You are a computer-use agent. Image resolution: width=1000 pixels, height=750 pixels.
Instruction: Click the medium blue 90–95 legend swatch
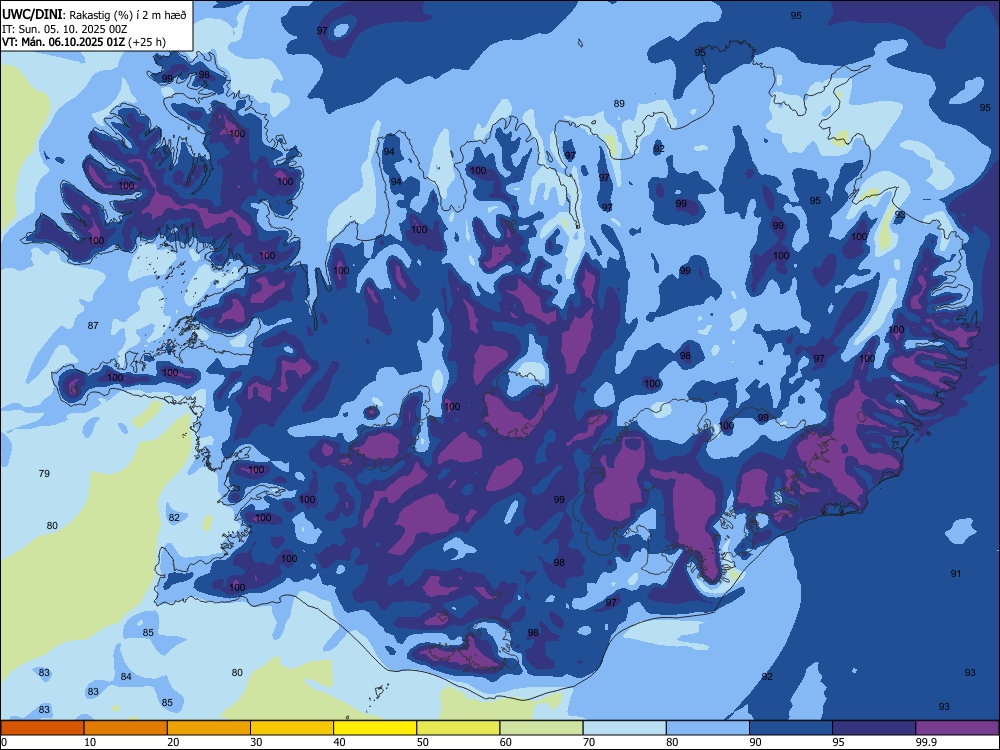(791, 728)
